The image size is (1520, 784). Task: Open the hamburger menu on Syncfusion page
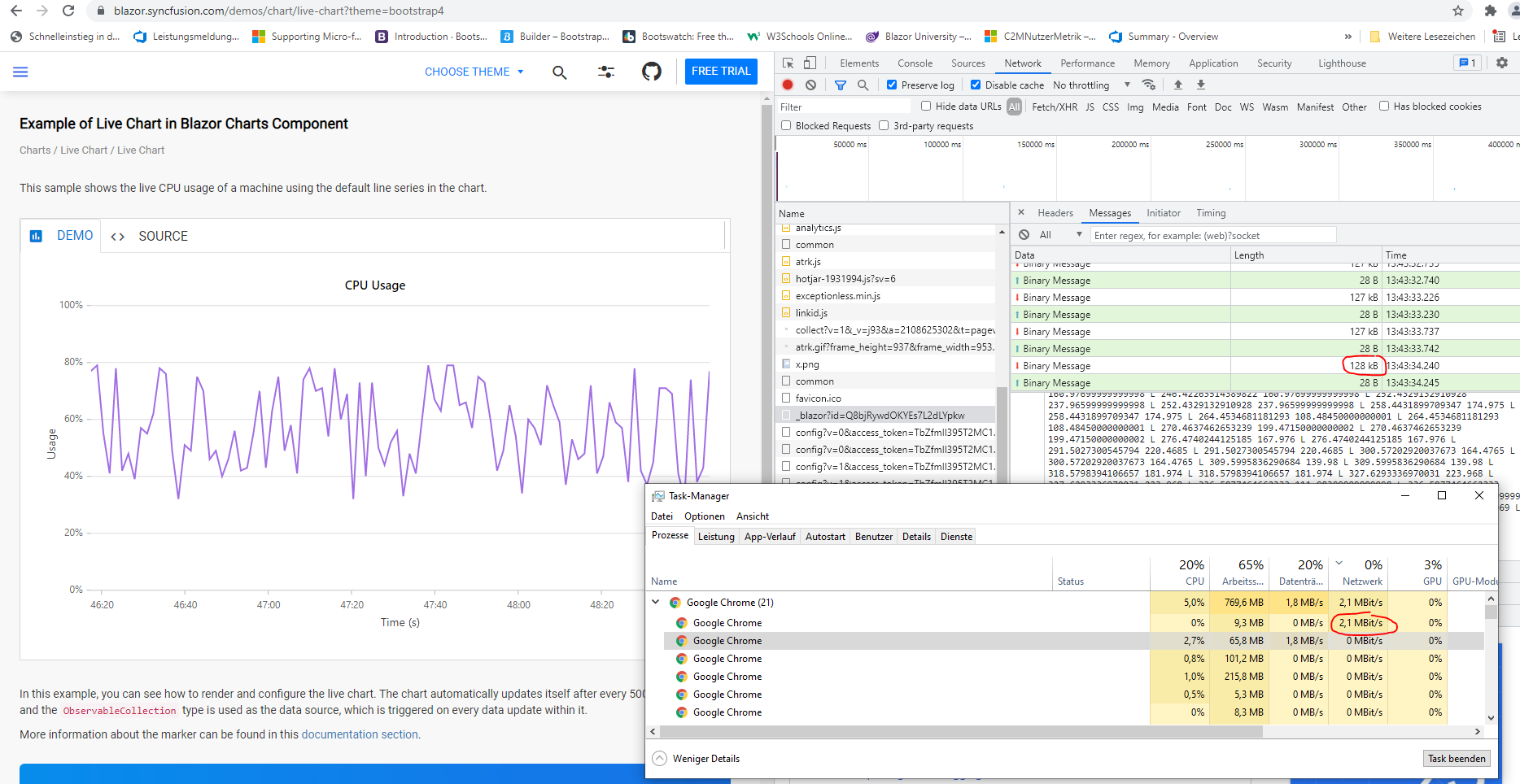pos(20,72)
